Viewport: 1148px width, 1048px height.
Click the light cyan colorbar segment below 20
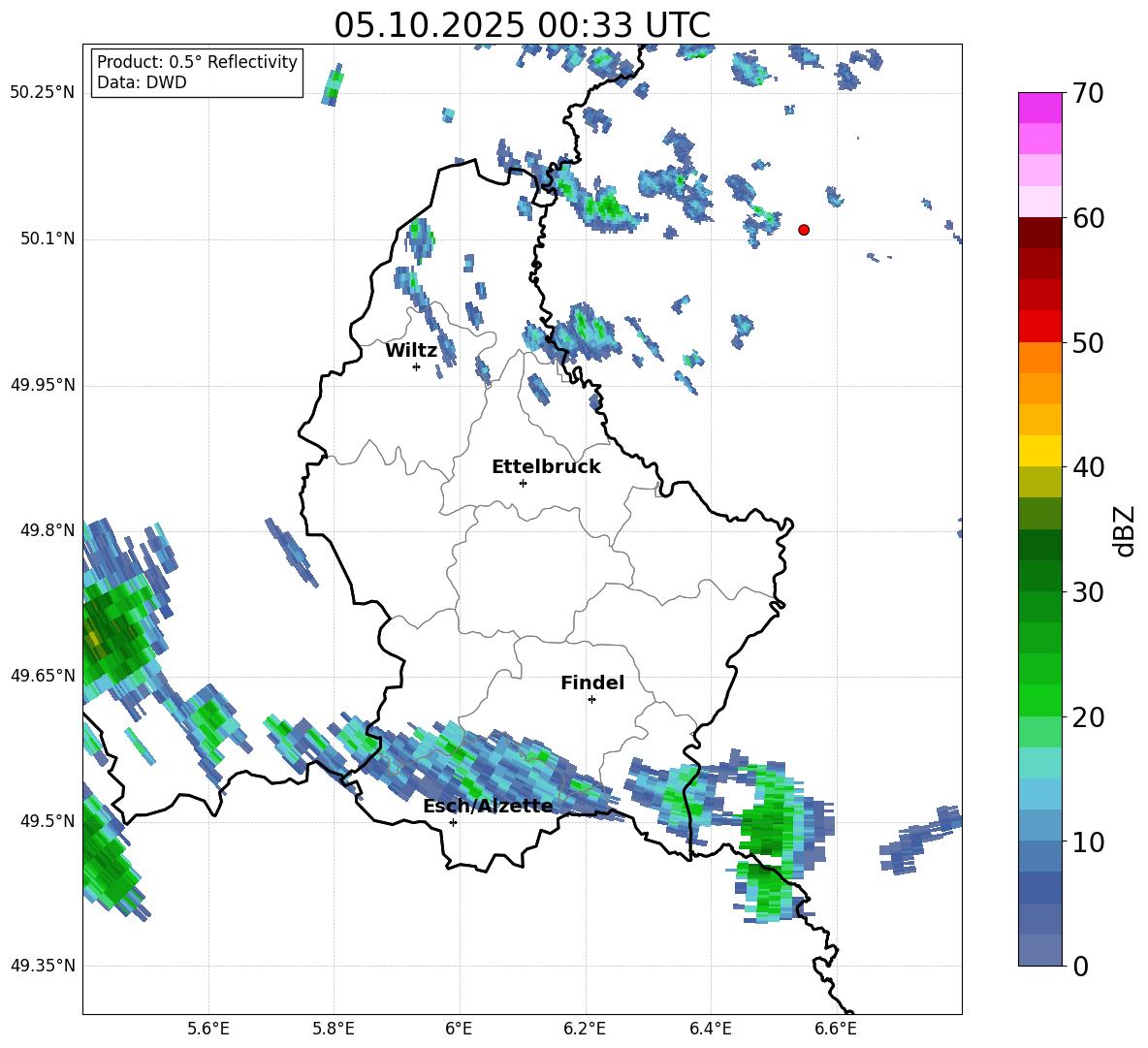pos(1039,763)
